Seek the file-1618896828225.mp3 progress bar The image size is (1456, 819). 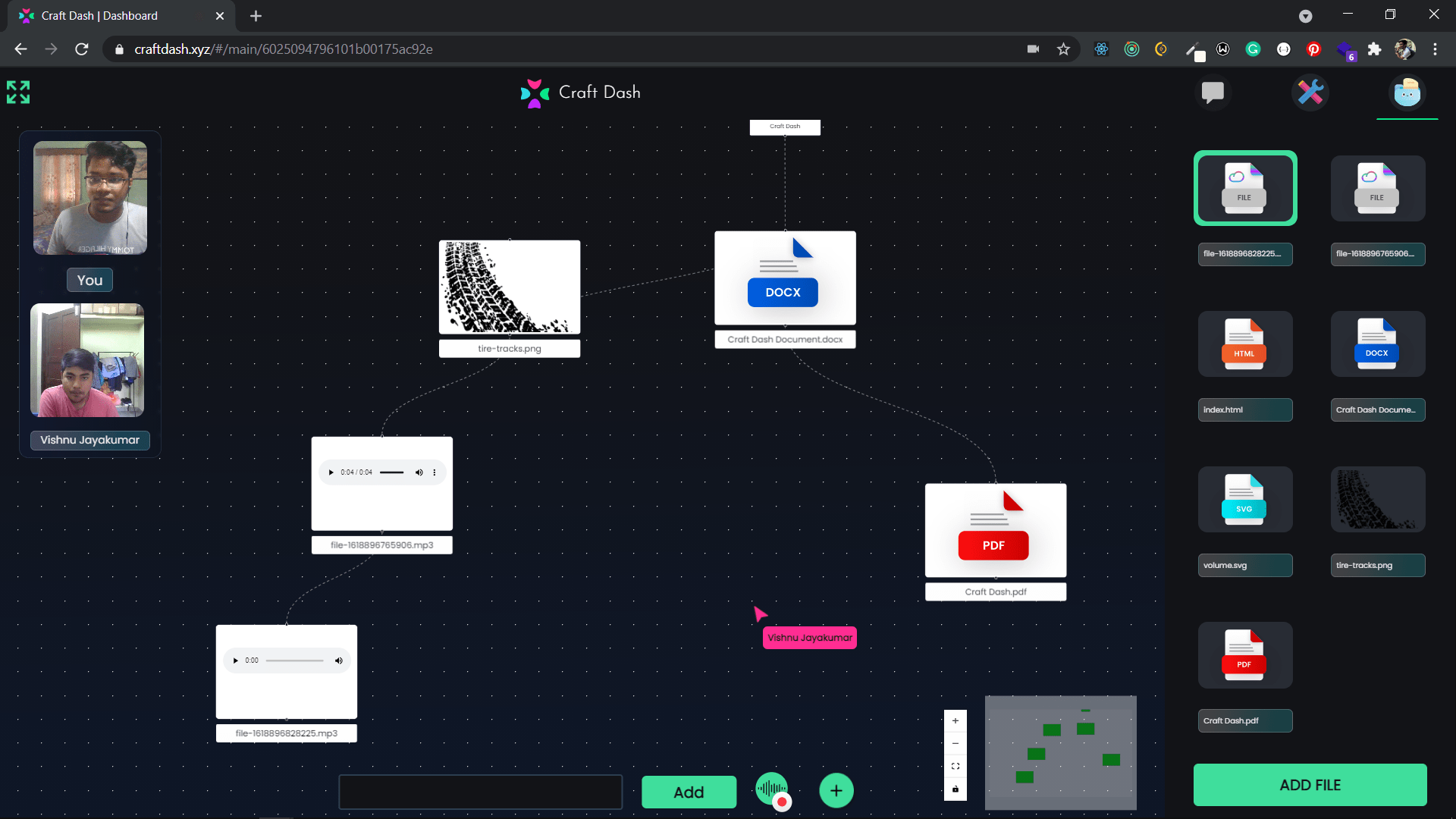pos(294,661)
